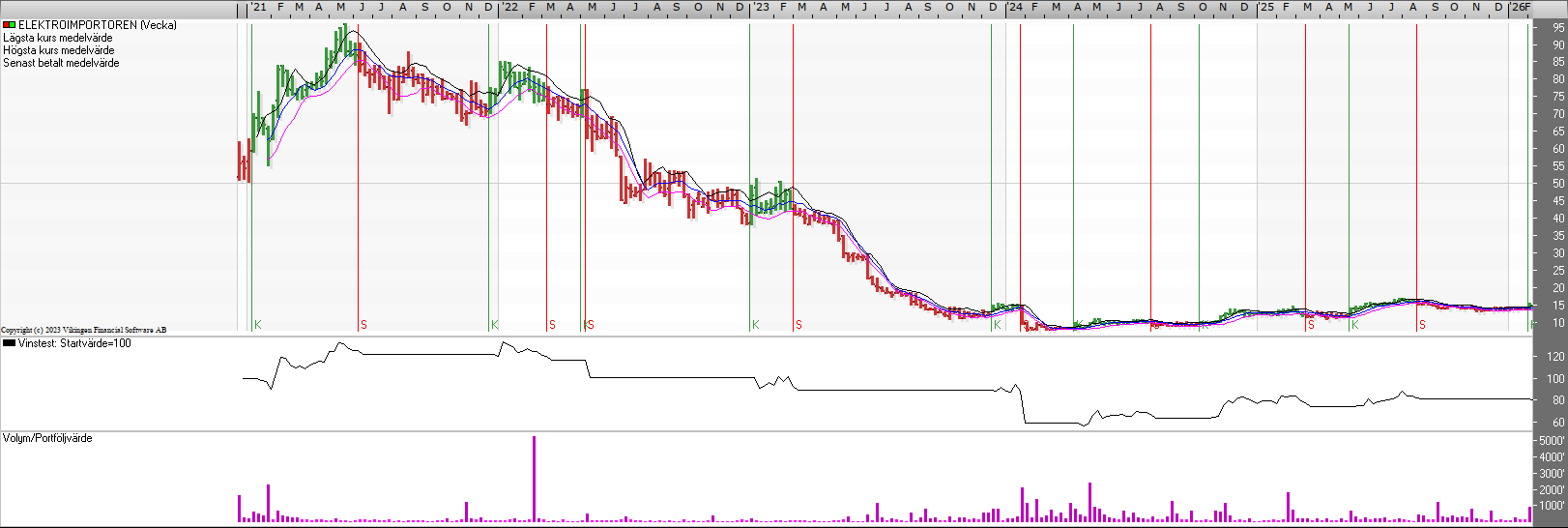
Task: Jump to the '23 year label on the timeline
Action: 761,7
